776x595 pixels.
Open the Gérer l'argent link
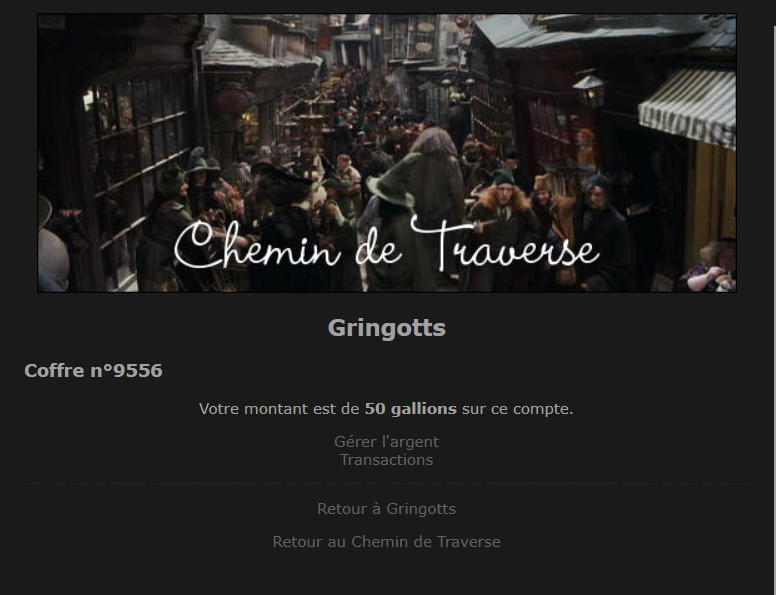pos(387,441)
